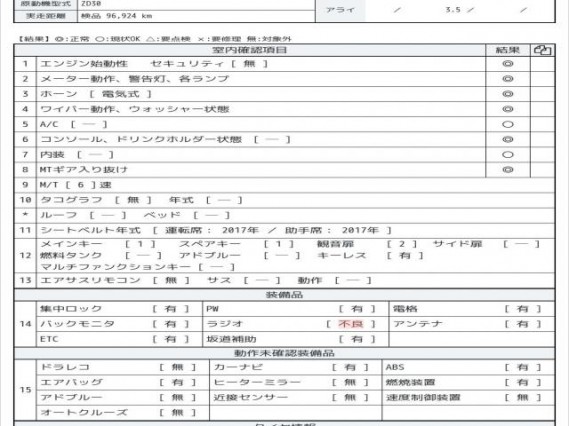This screenshot has height=426, width=569.
Task: Click the ○ result for A/C row
Action: (508, 124)
